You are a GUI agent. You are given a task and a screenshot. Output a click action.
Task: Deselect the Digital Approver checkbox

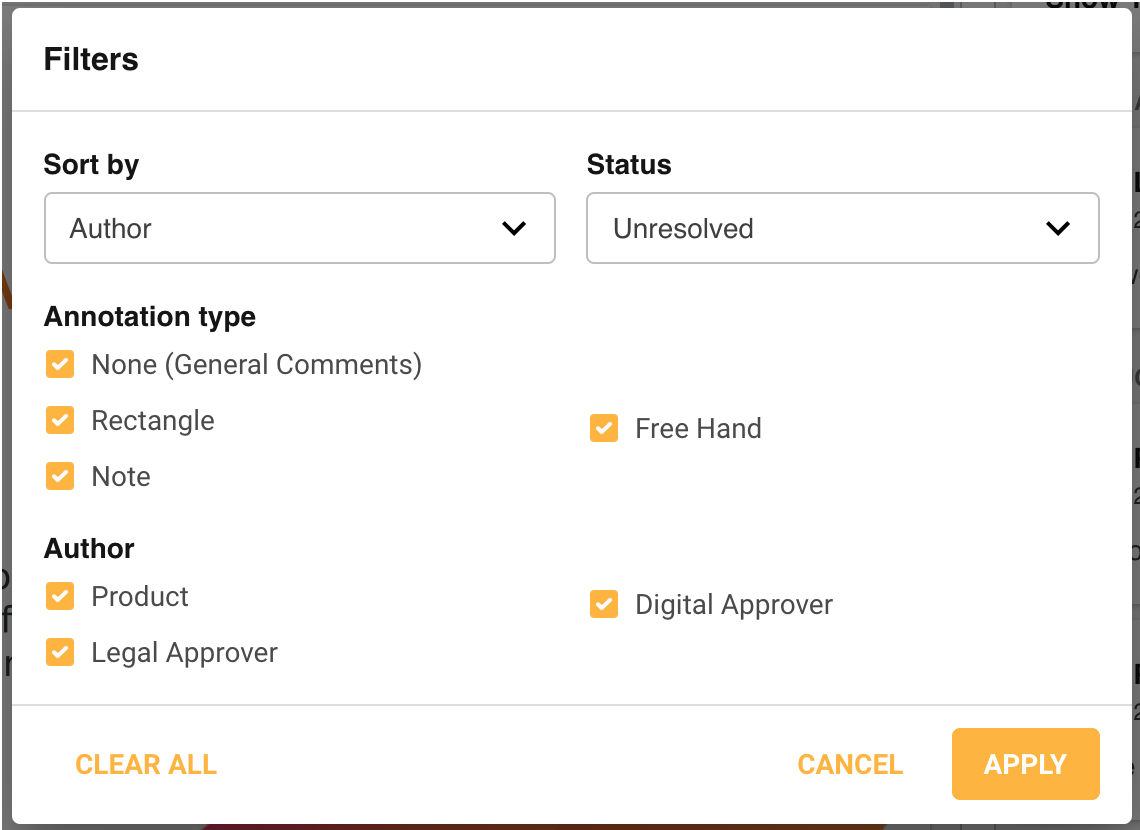click(604, 604)
